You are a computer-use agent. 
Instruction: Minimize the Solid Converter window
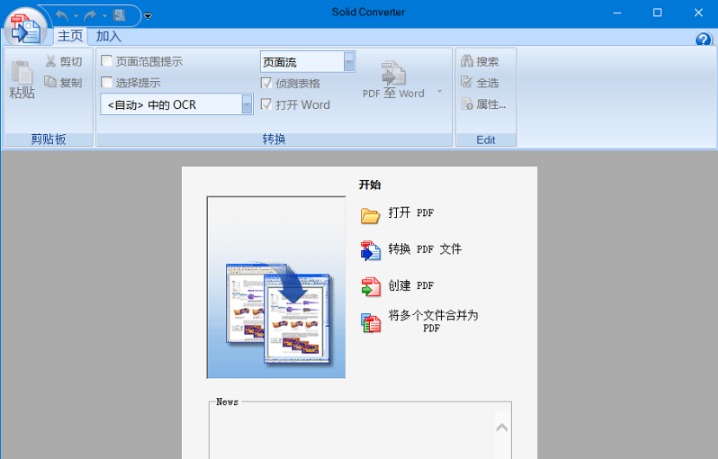(x=617, y=13)
